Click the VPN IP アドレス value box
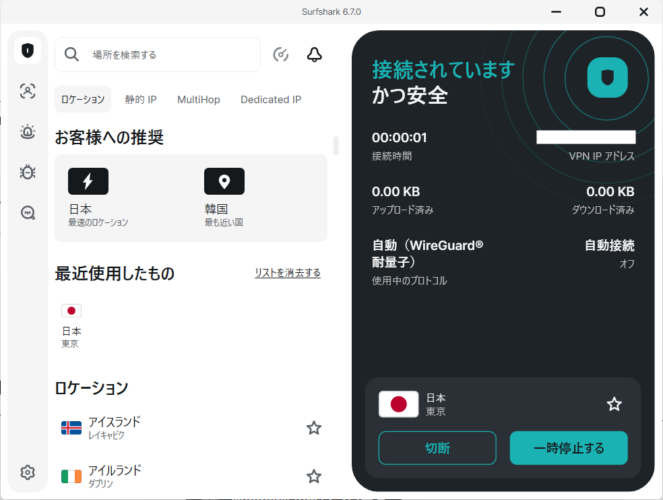 pos(586,137)
